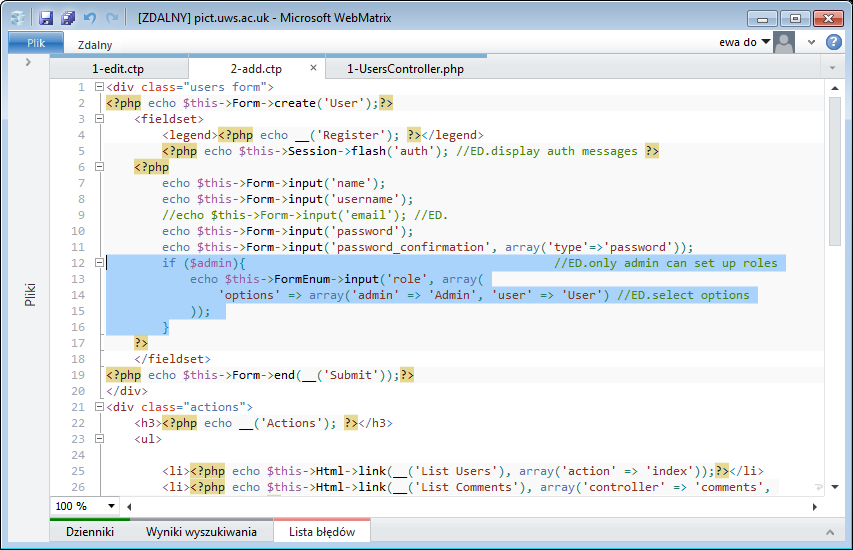
Task: Save the current file with the floppy disk icon
Action: coord(46,18)
